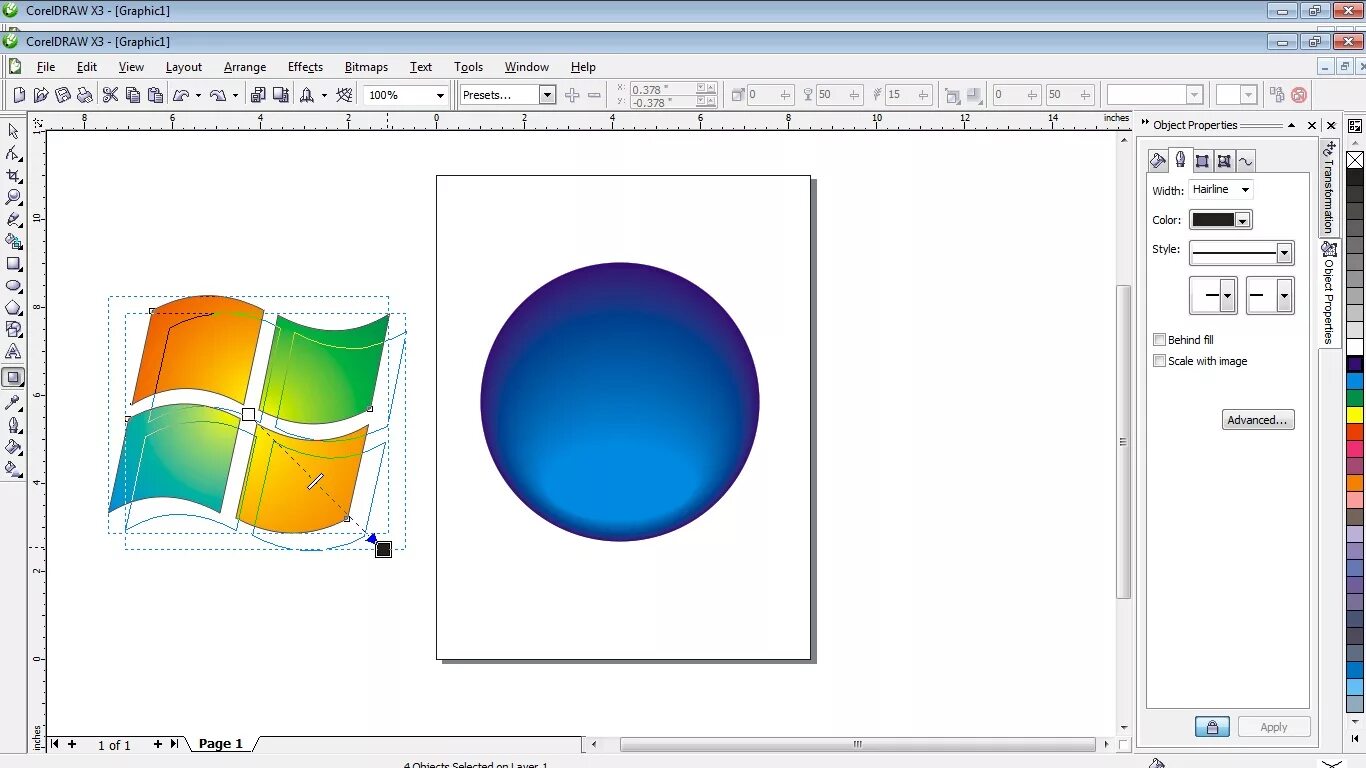Screen dimensions: 1366x768
Task: Select the Basic Shapes tool
Action: (x=13, y=329)
